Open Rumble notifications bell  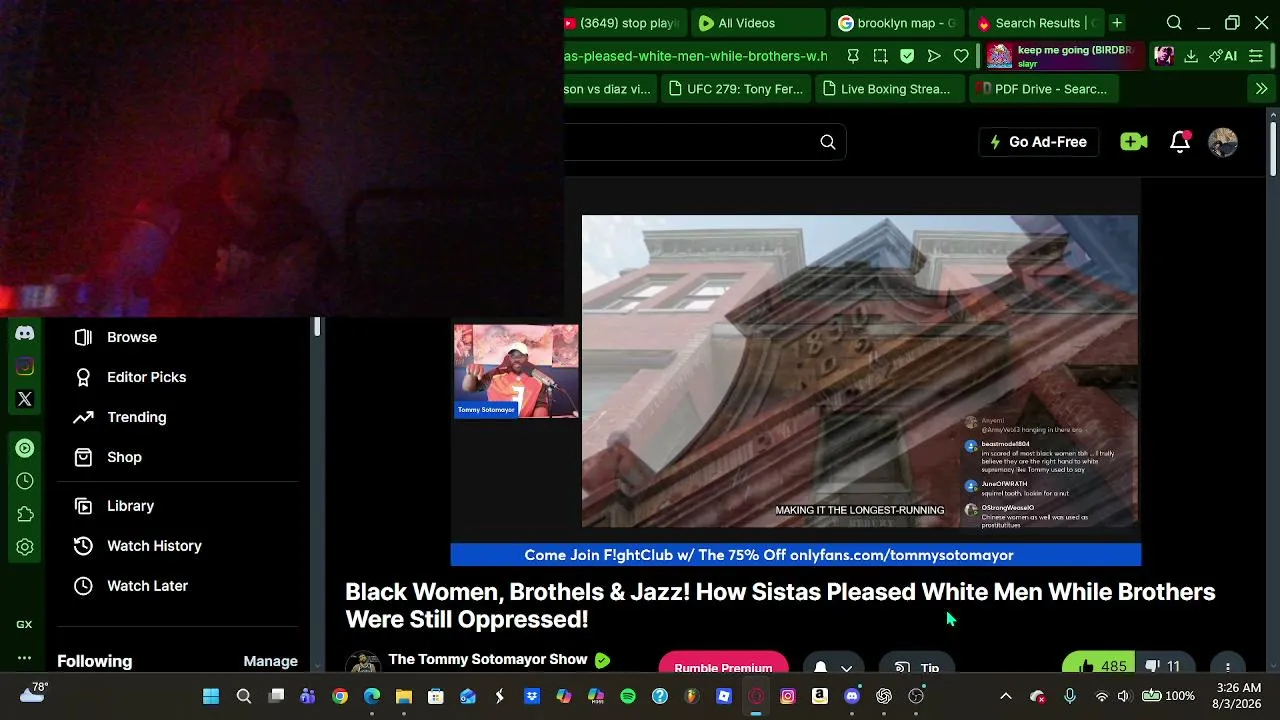[x=1180, y=142]
